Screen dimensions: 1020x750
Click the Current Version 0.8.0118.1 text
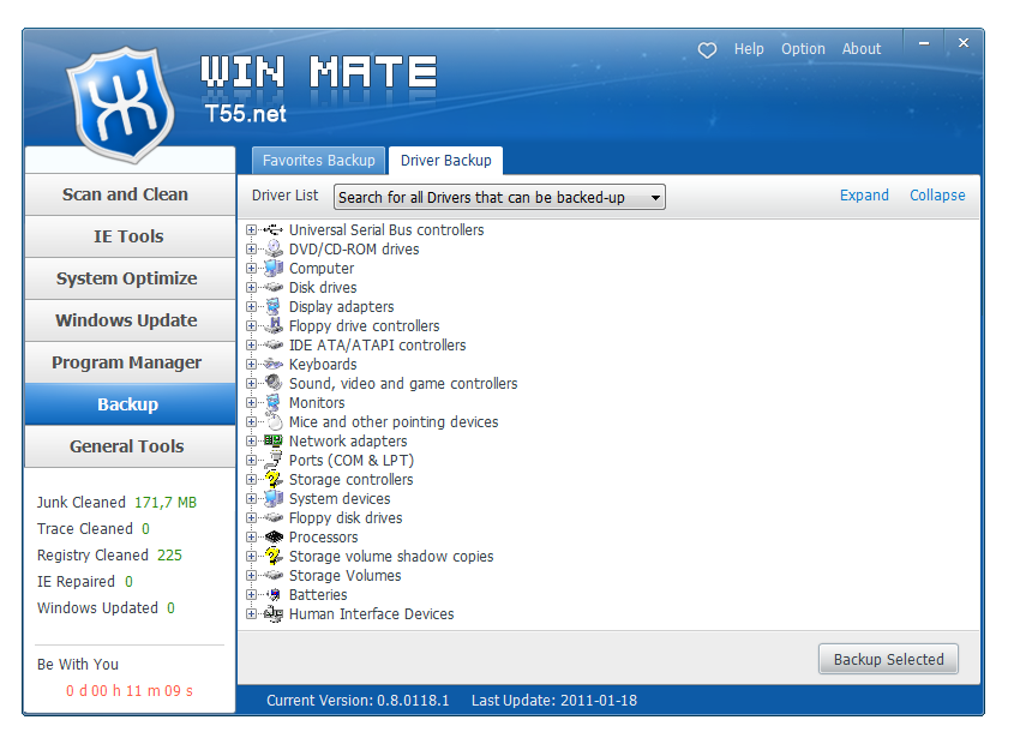(x=358, y=700)
